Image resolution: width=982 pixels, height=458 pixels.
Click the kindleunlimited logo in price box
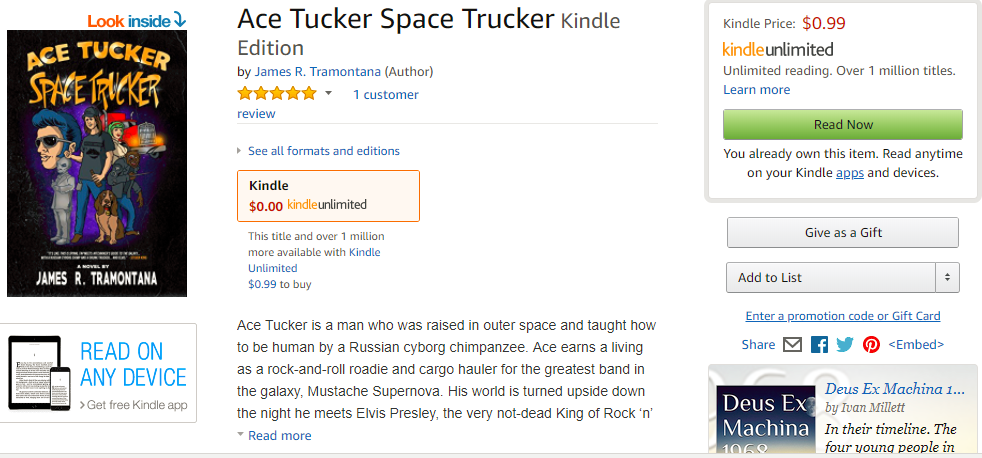(x=778, y=49)
